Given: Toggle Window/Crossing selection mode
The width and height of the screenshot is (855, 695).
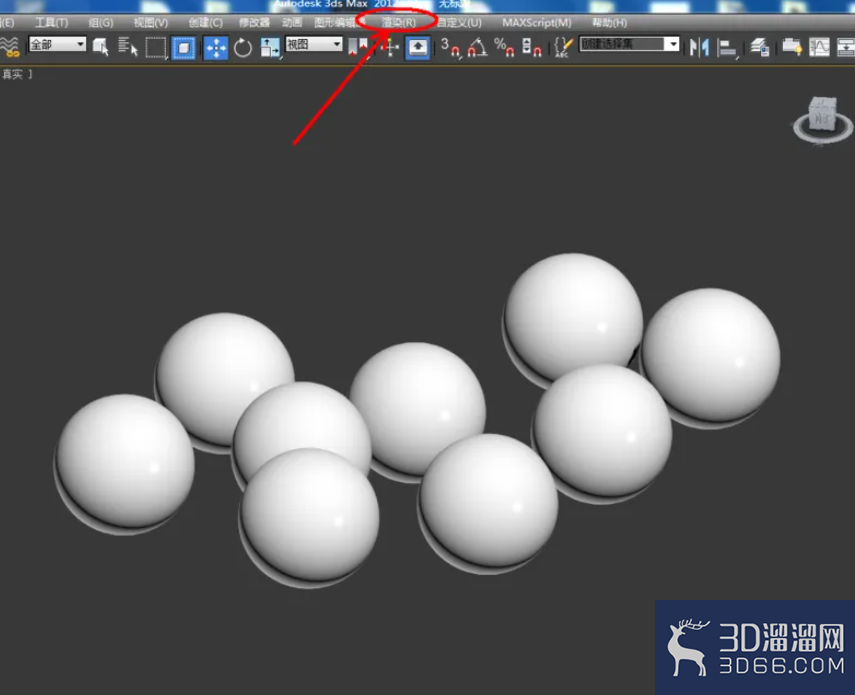Looking at the screenshot, I should 184,48.
